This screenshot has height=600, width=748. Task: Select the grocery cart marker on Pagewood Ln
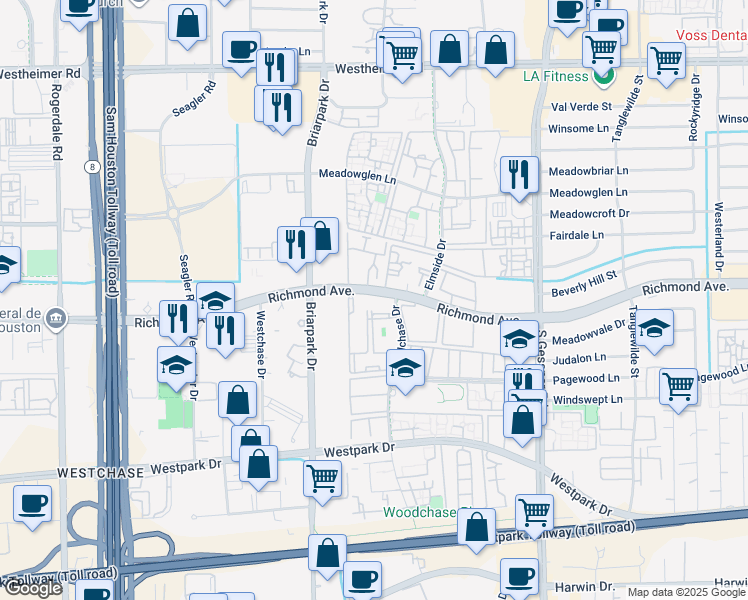pyautogui.click(x=679, y=385)
